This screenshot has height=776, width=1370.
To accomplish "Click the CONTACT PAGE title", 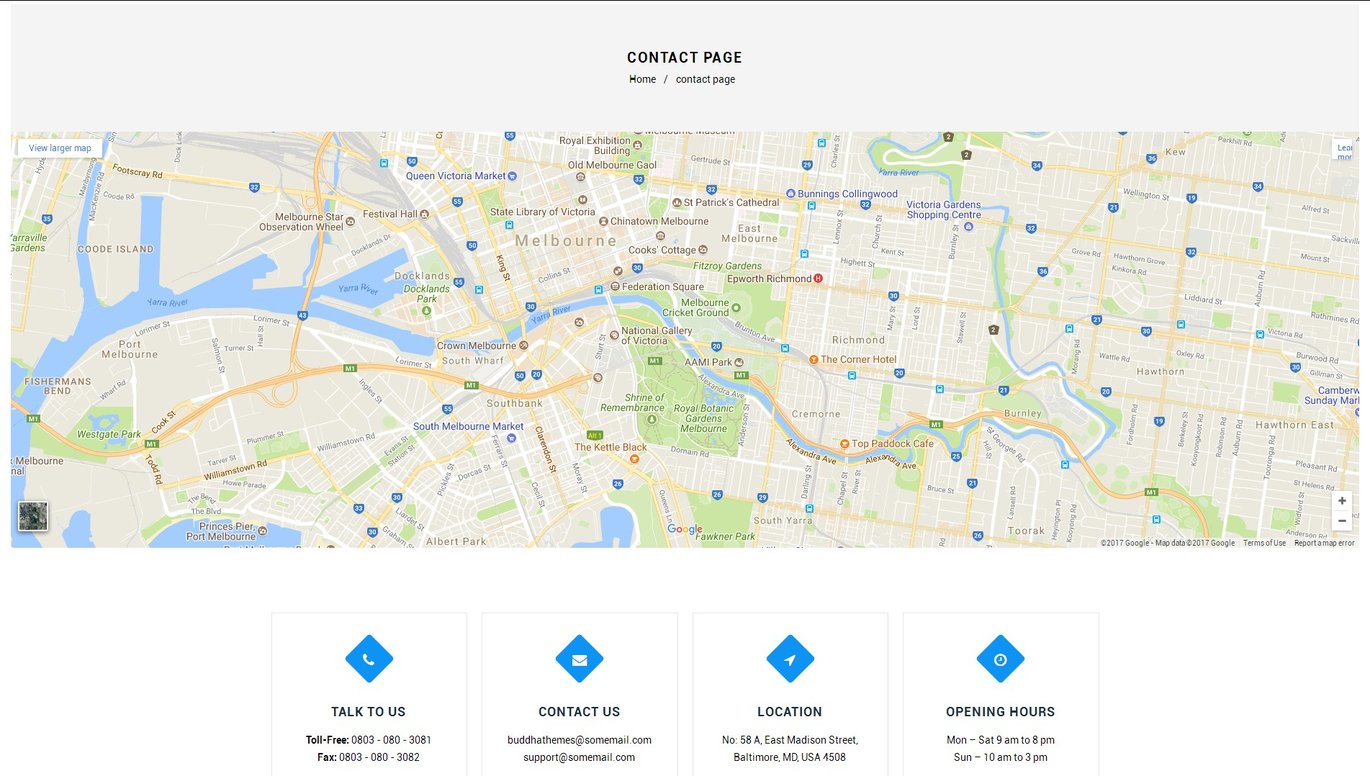I will [x=685, y=58].
